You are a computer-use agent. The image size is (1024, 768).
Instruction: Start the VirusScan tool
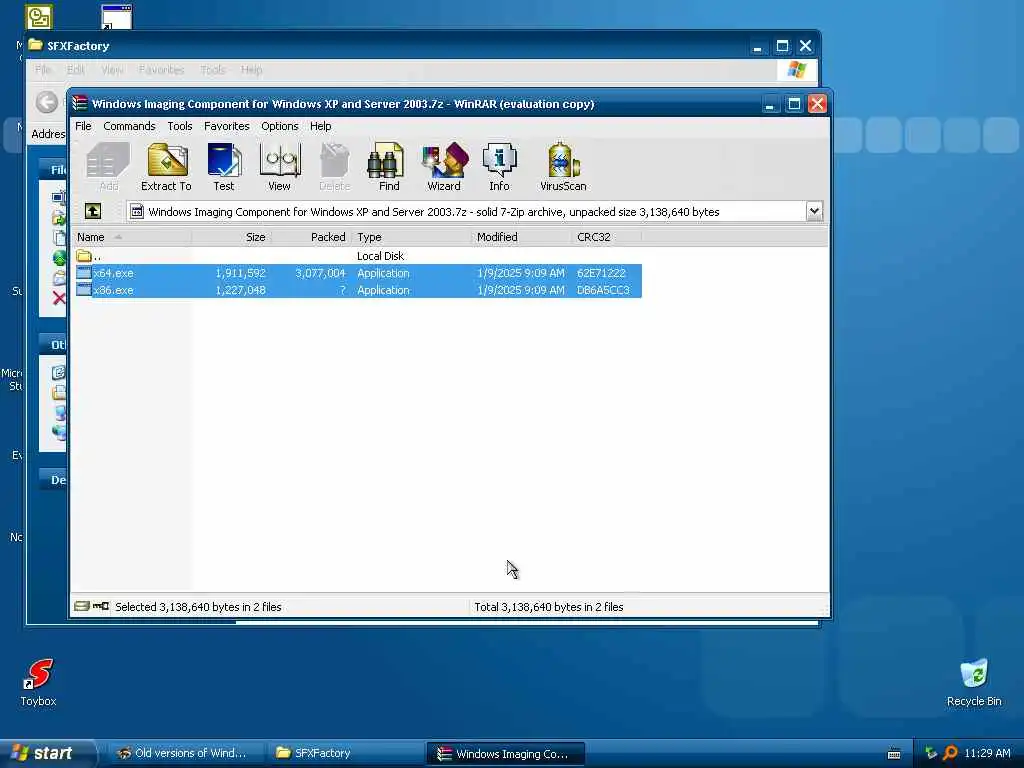564,167
